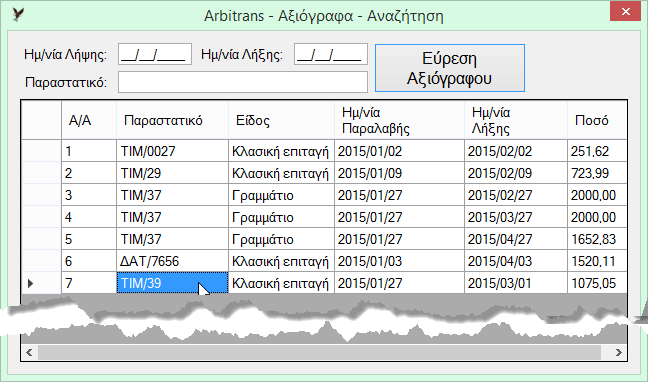Click the amount 1075,05
The image size is (648, 382).
point(597,283)
